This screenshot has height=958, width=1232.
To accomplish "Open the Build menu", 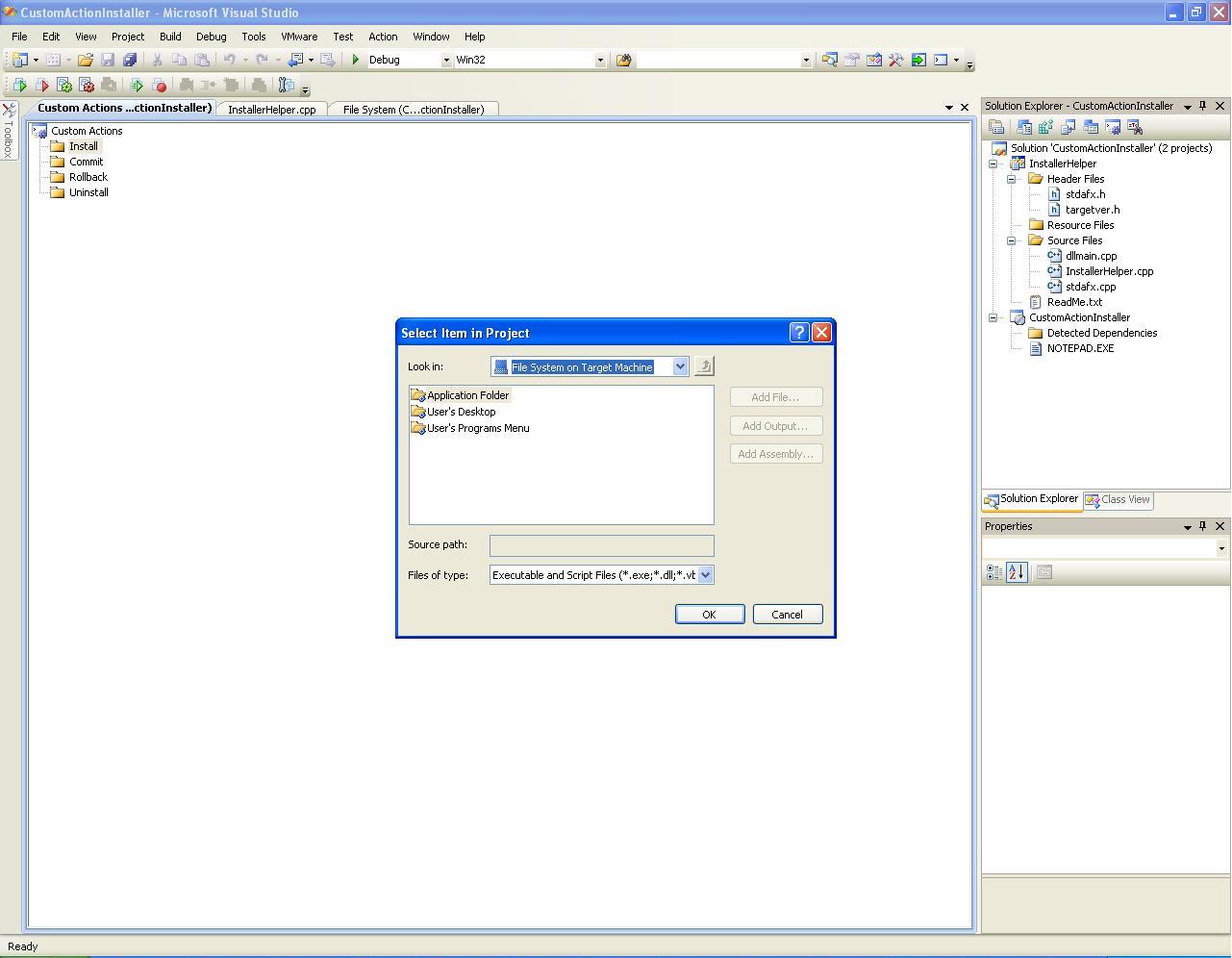I will tap(170, 37).
